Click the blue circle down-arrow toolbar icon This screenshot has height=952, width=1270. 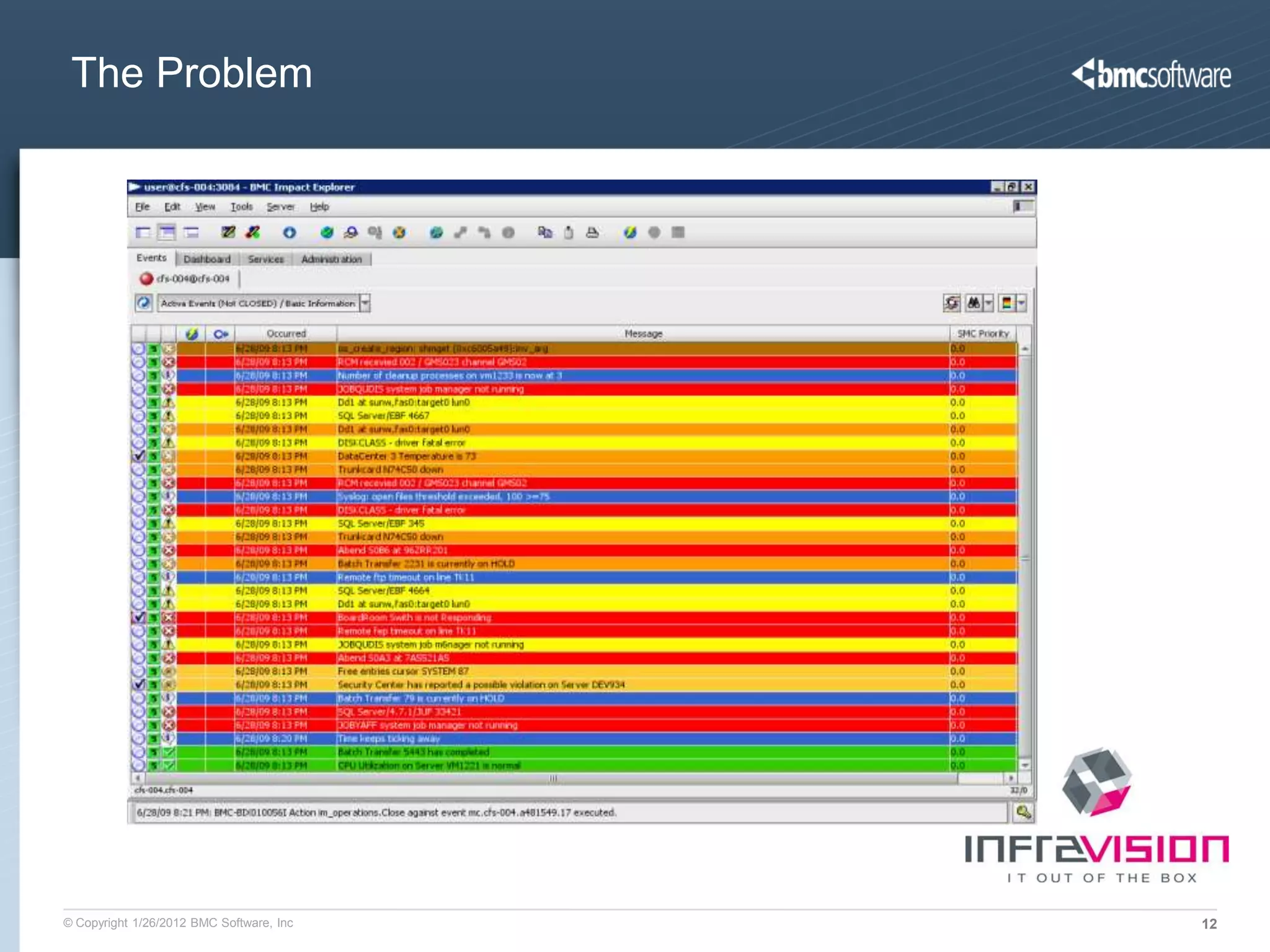290,232
